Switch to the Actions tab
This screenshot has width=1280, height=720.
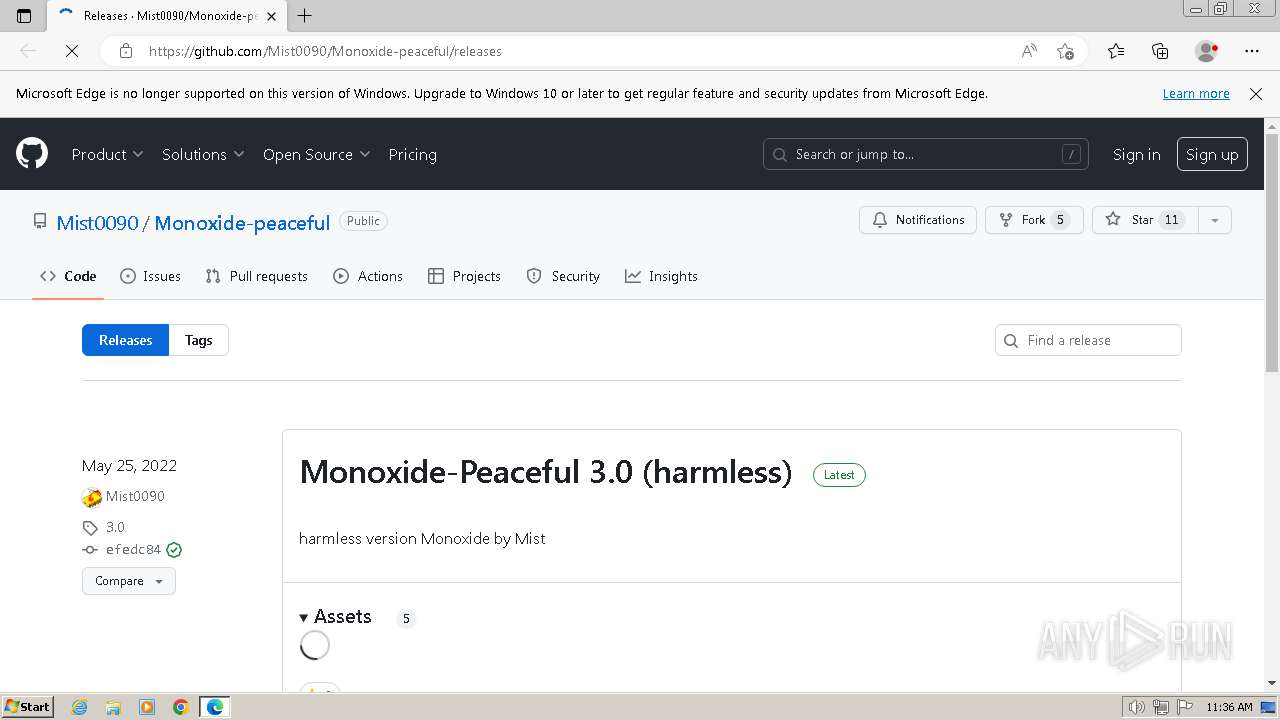pyautogui.click(x=368, y=276)
